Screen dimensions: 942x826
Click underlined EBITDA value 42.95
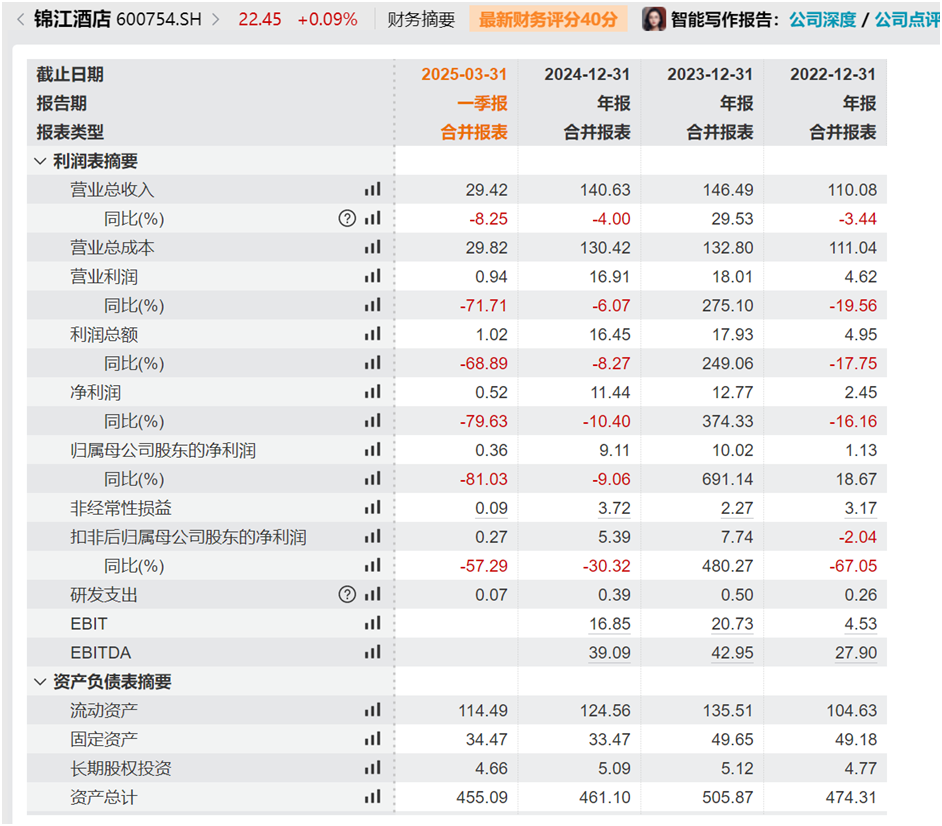point(732,653)
